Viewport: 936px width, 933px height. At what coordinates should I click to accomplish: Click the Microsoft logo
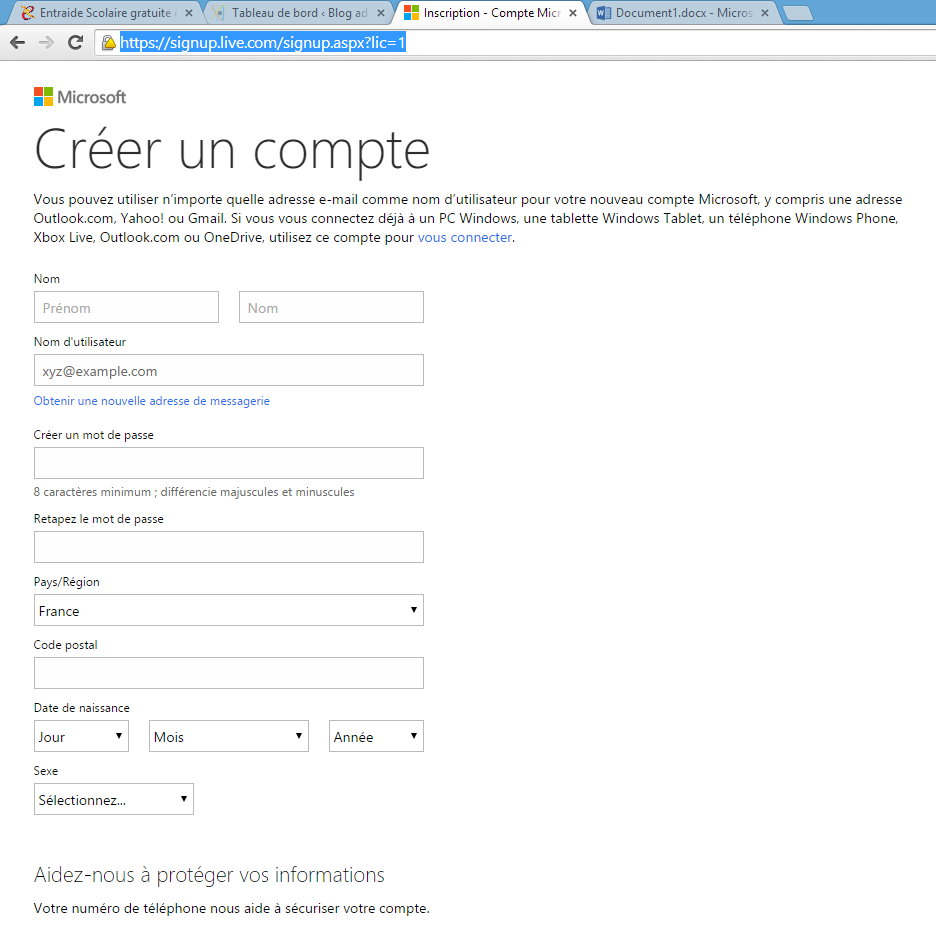(x=80, y=97)
